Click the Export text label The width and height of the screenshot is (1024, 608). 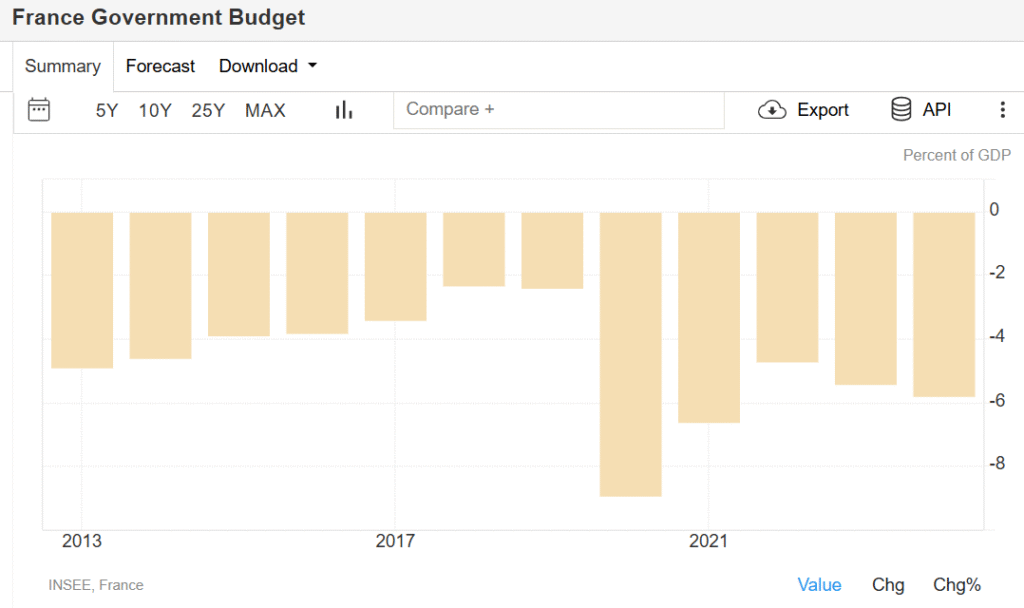(822, 110)
